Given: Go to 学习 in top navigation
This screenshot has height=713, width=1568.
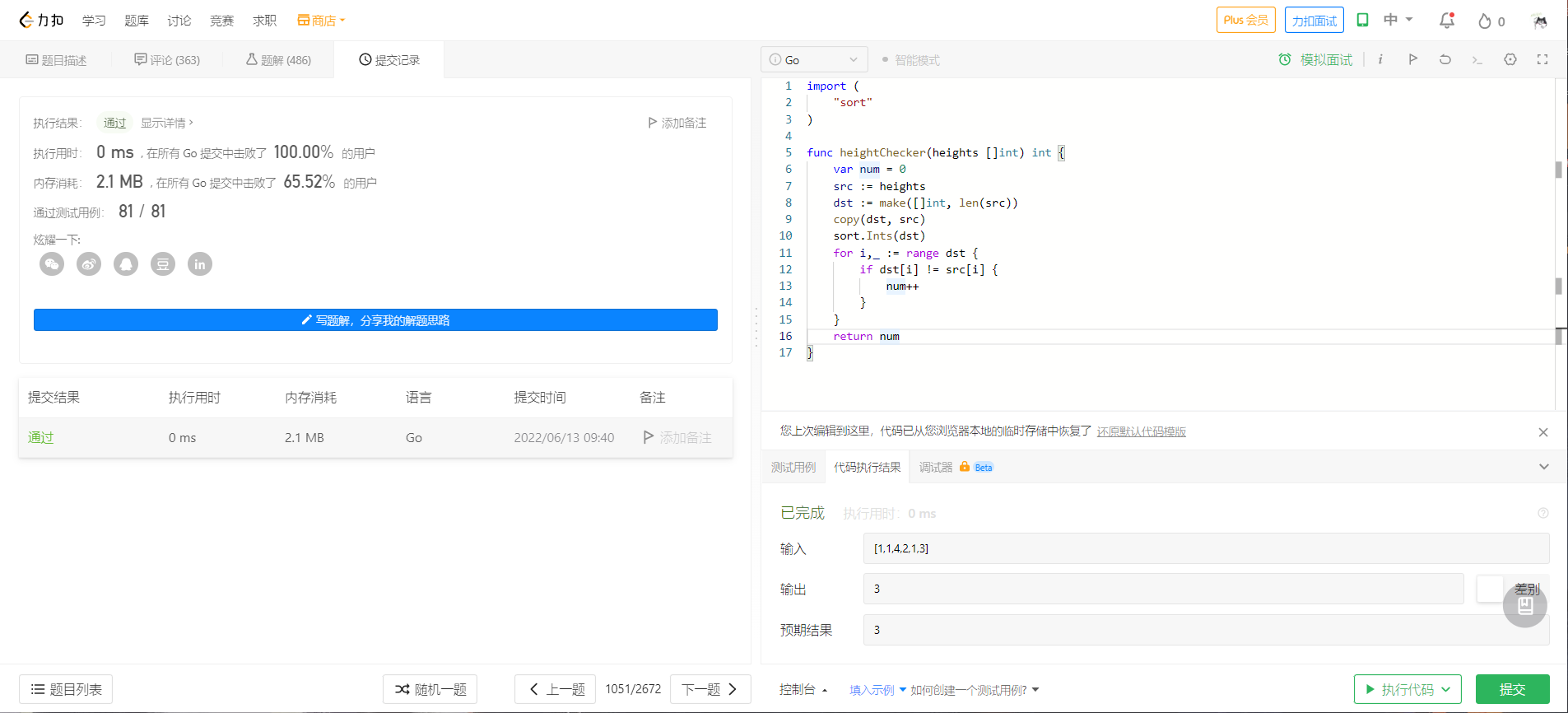Looking at the screenshot, I should (94, 21).
